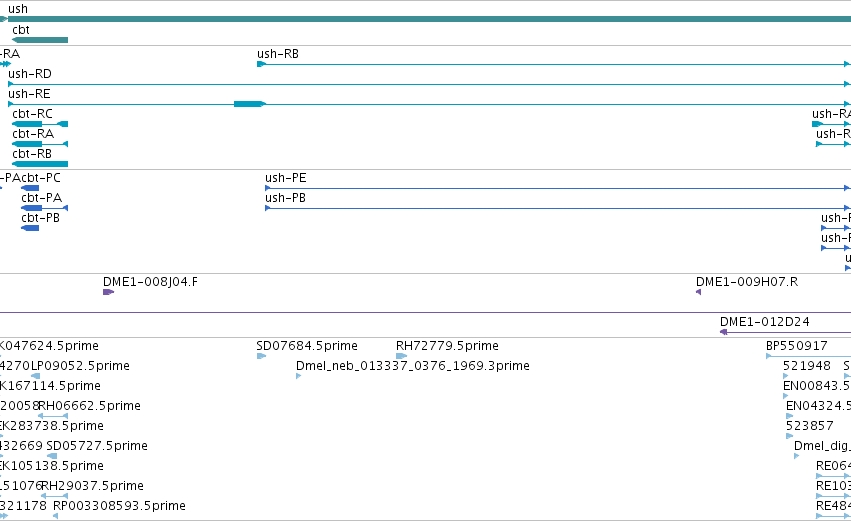The height and width of the screenshot is (521, 851).
Task: Click the 521948 feature label
Action: coord(807,366)
